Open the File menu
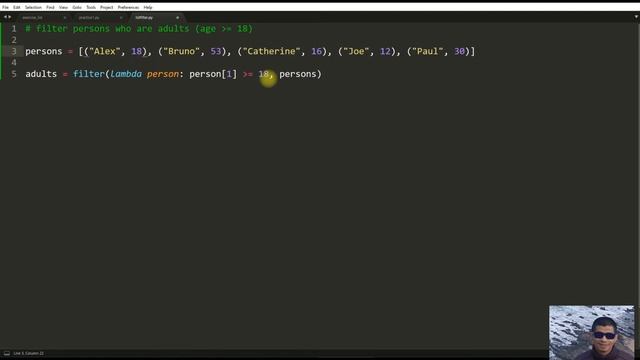 [5, 7]
